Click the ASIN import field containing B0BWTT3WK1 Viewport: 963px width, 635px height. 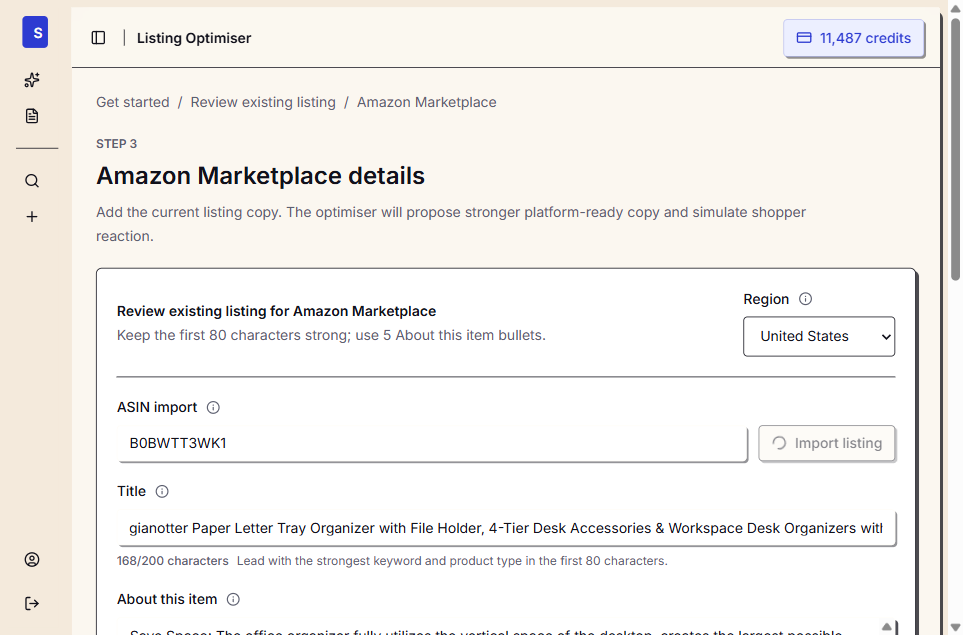pos(432,443)
